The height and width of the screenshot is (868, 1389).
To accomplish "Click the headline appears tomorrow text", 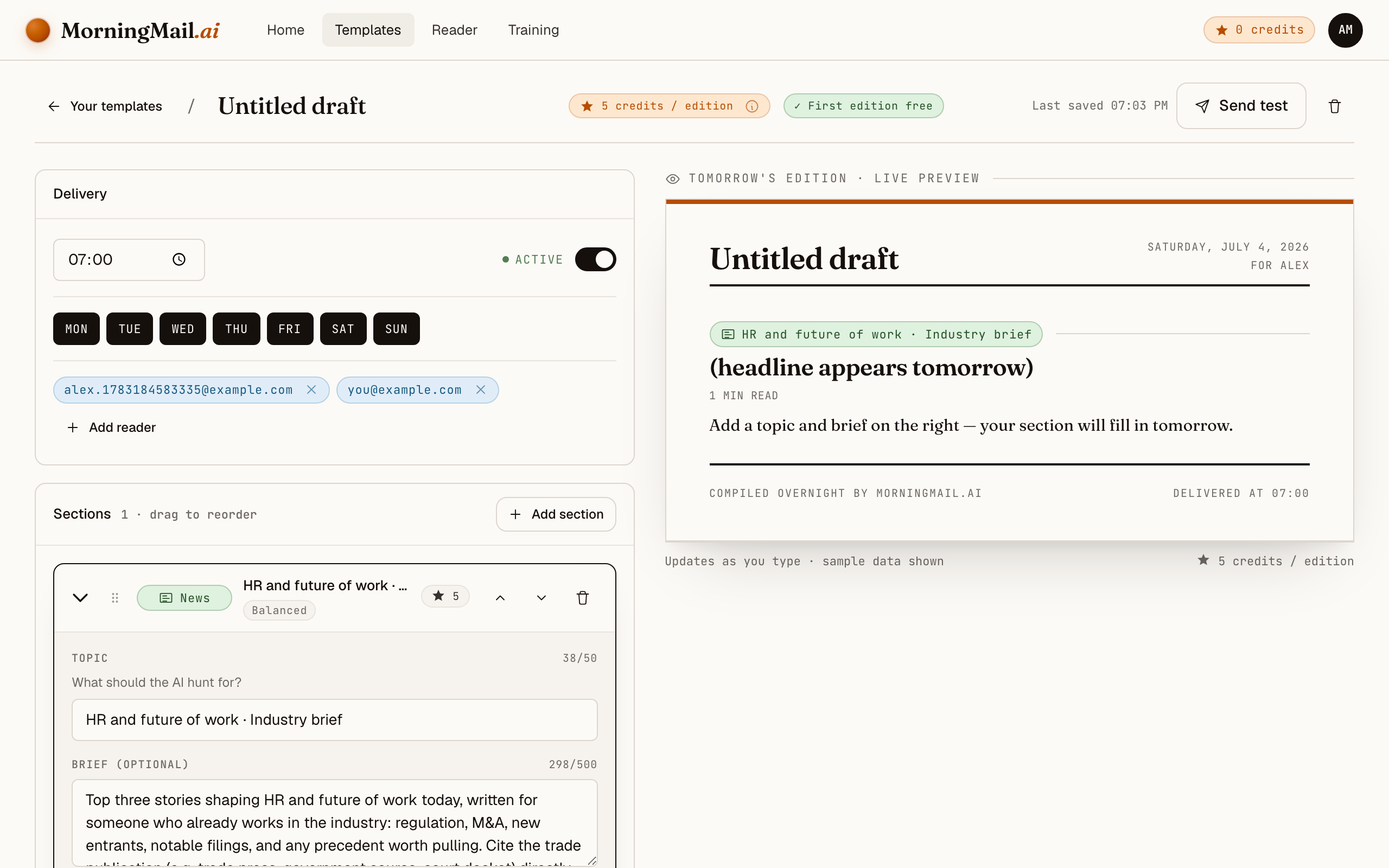I will pos(871,367).
